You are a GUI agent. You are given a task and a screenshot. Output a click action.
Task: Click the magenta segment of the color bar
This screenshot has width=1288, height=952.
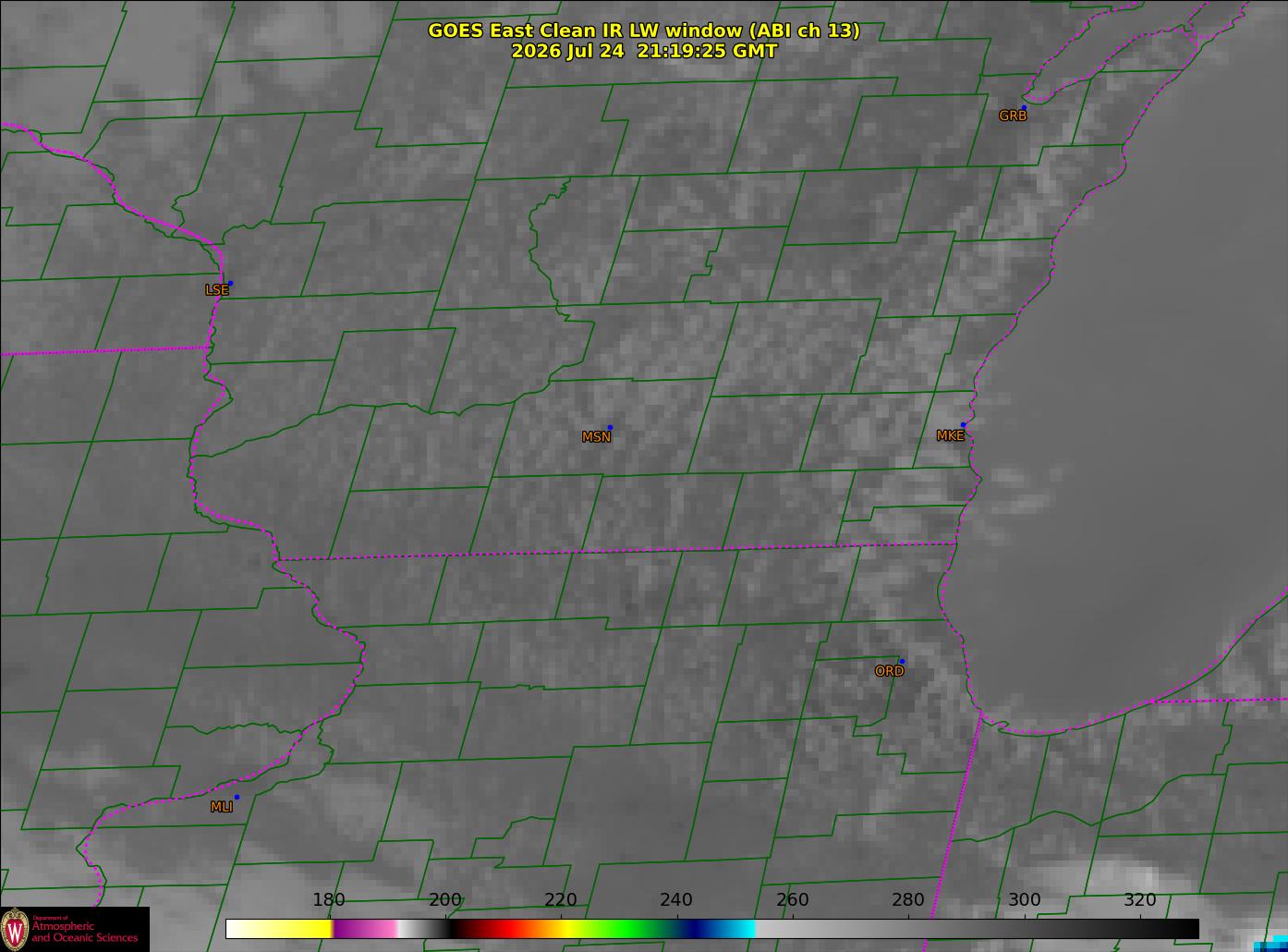365,929
